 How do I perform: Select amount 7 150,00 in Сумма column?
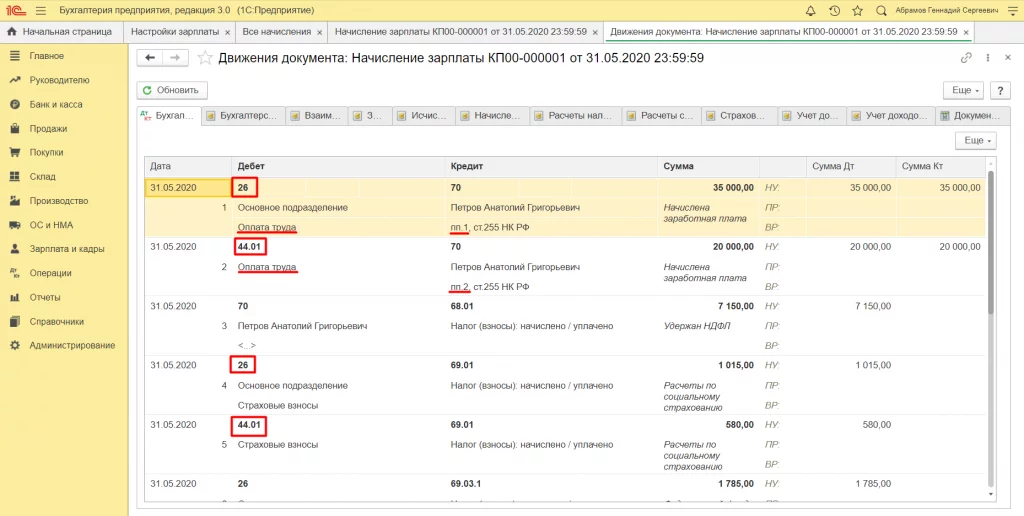(737, 306)
